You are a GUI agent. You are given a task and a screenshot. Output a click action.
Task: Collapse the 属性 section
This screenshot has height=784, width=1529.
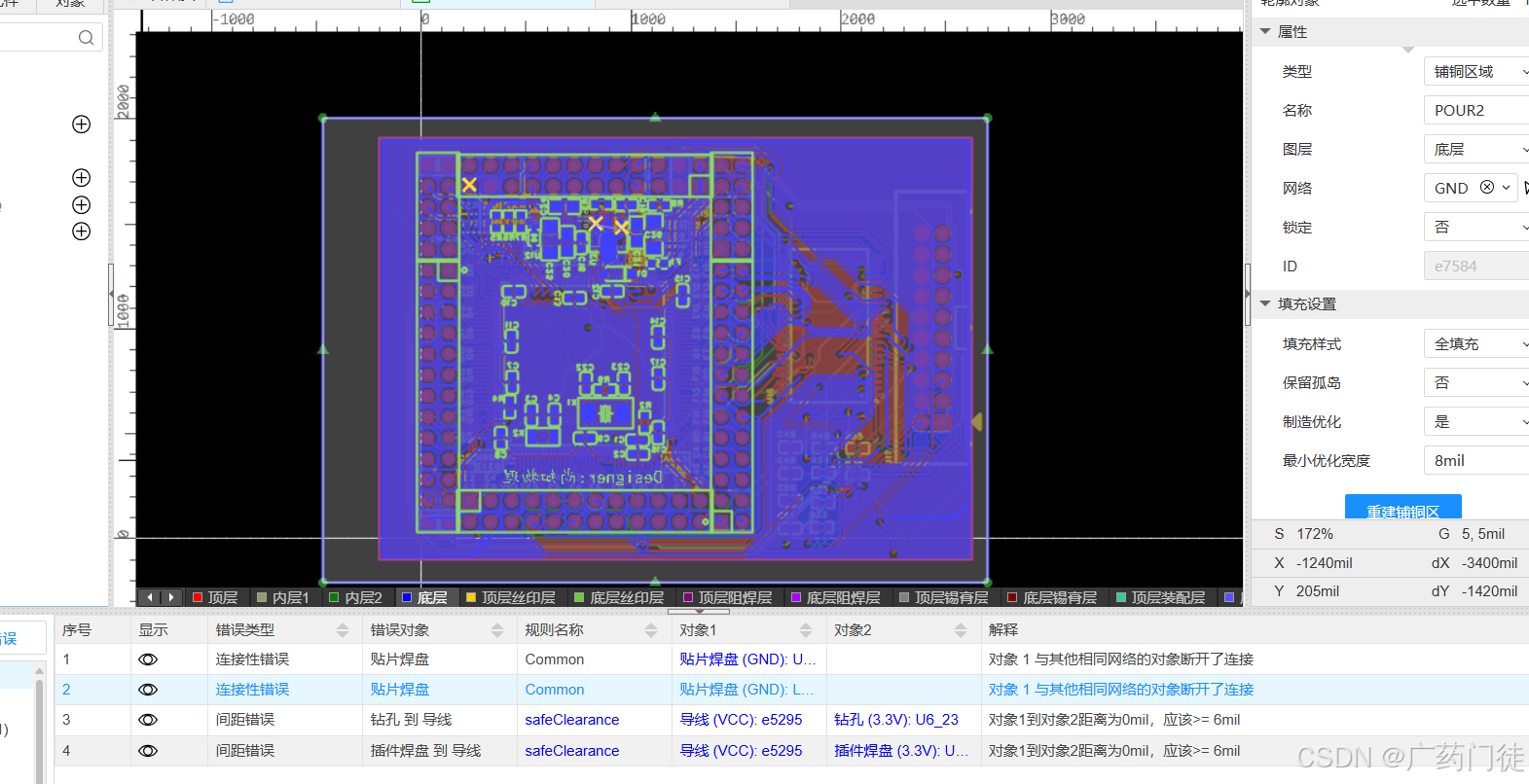pos(1265,32)
